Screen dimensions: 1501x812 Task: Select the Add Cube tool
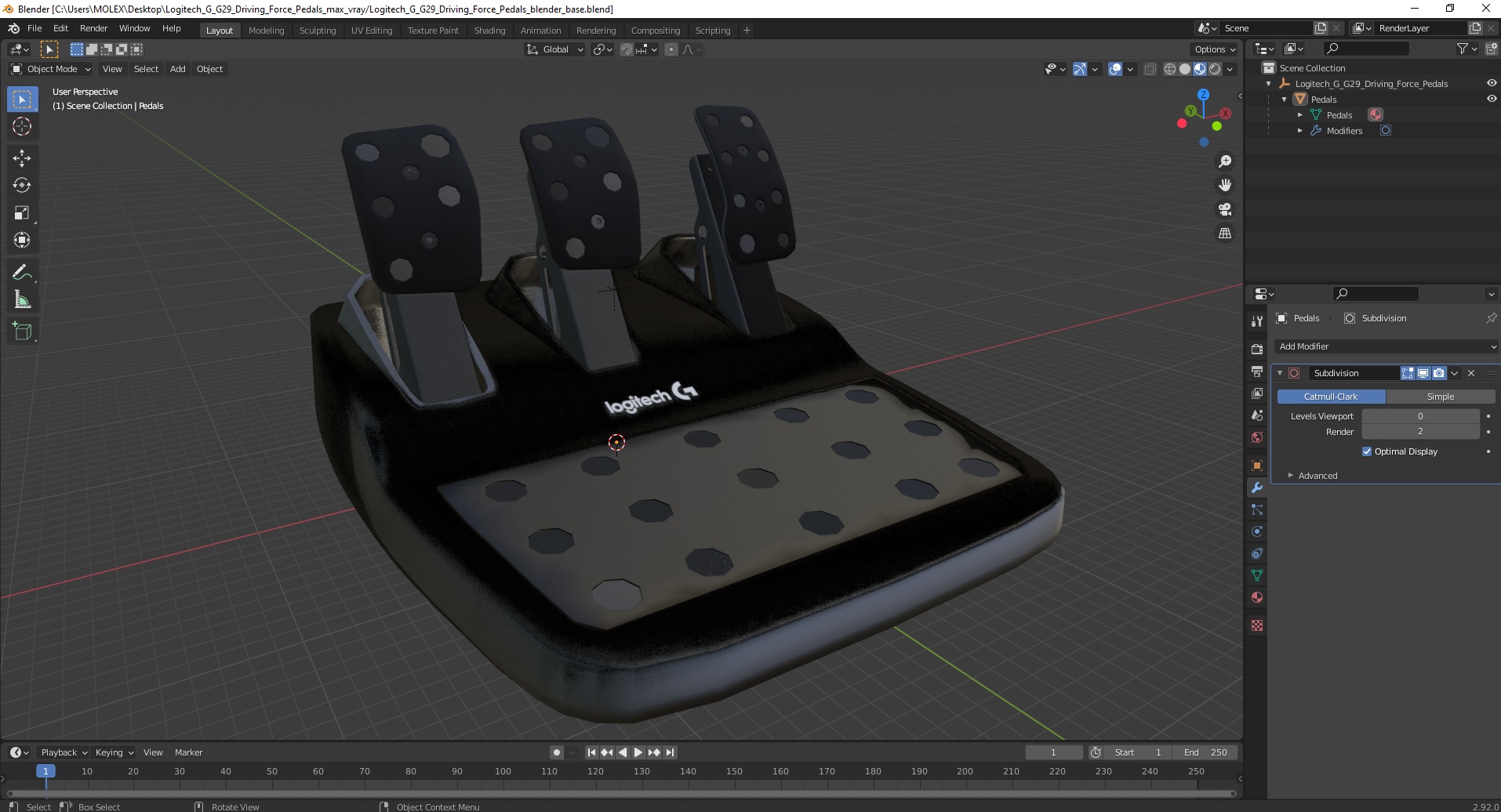pyautogui.click(x=22, y=332)
